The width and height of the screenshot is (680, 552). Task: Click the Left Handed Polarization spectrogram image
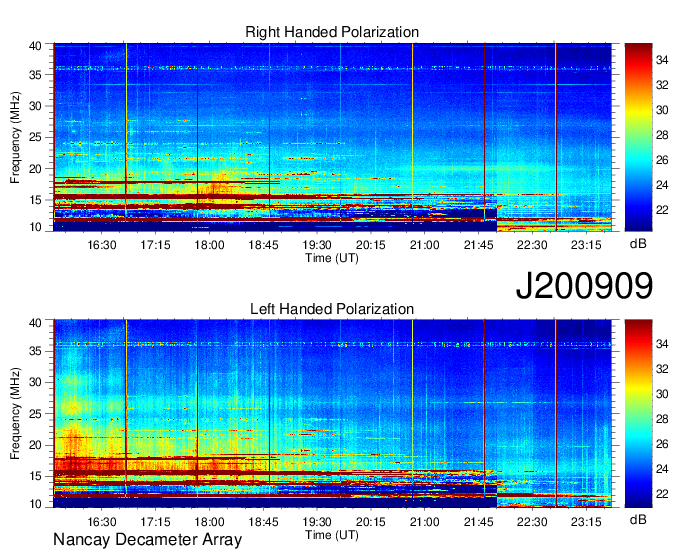(333, 414)
